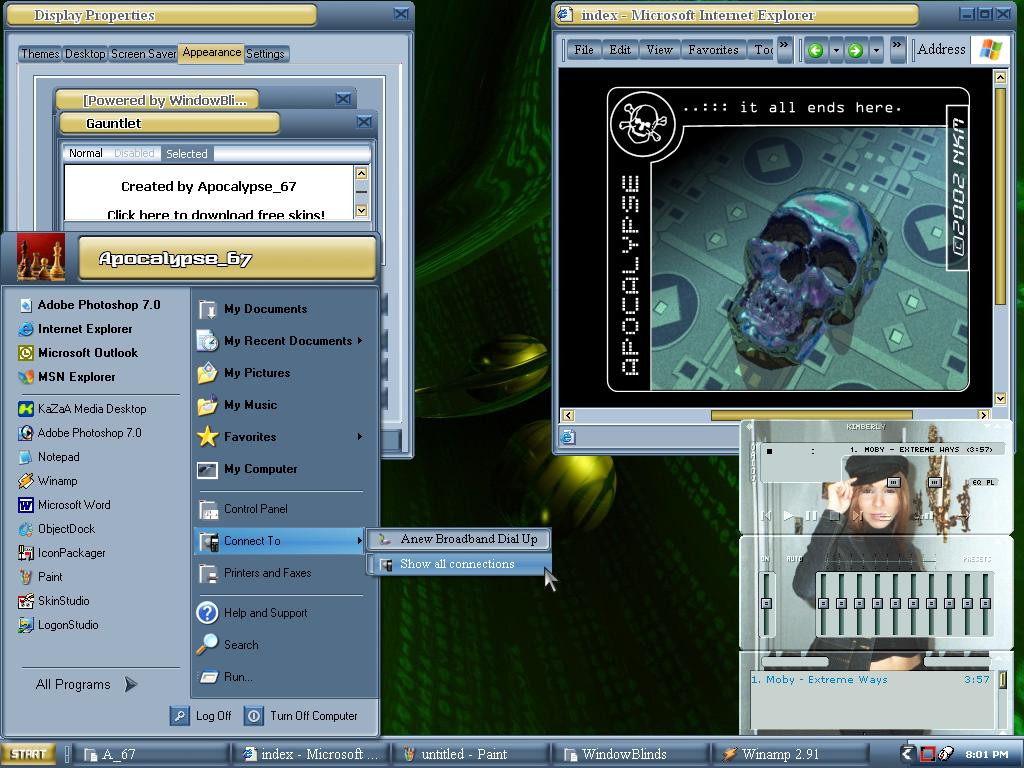The image size is (1024, 768).
Task: Open the Run dialog
Action: tap(225, 677)
